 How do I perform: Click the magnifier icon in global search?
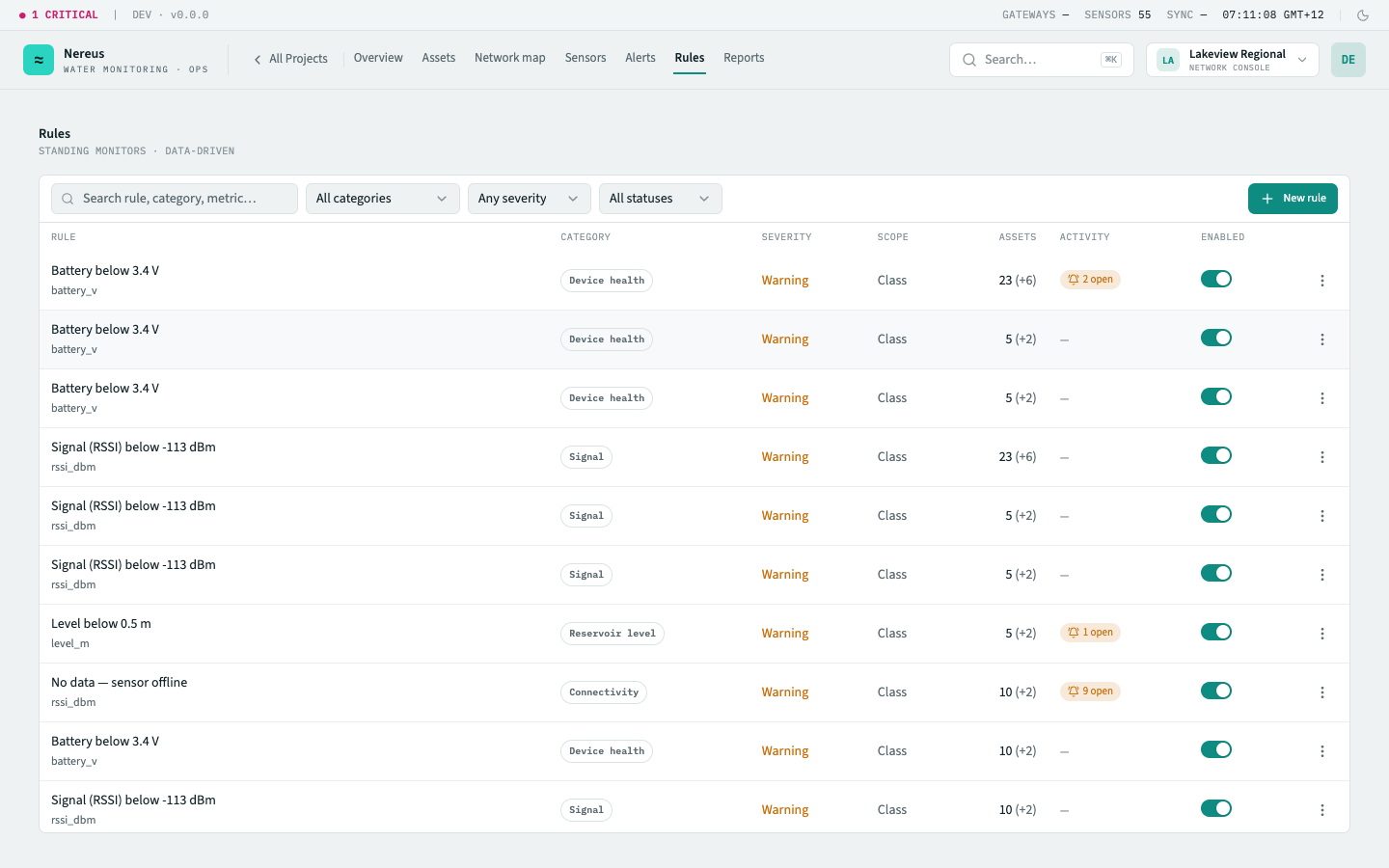pyautogui.click(x=969, y=60)
